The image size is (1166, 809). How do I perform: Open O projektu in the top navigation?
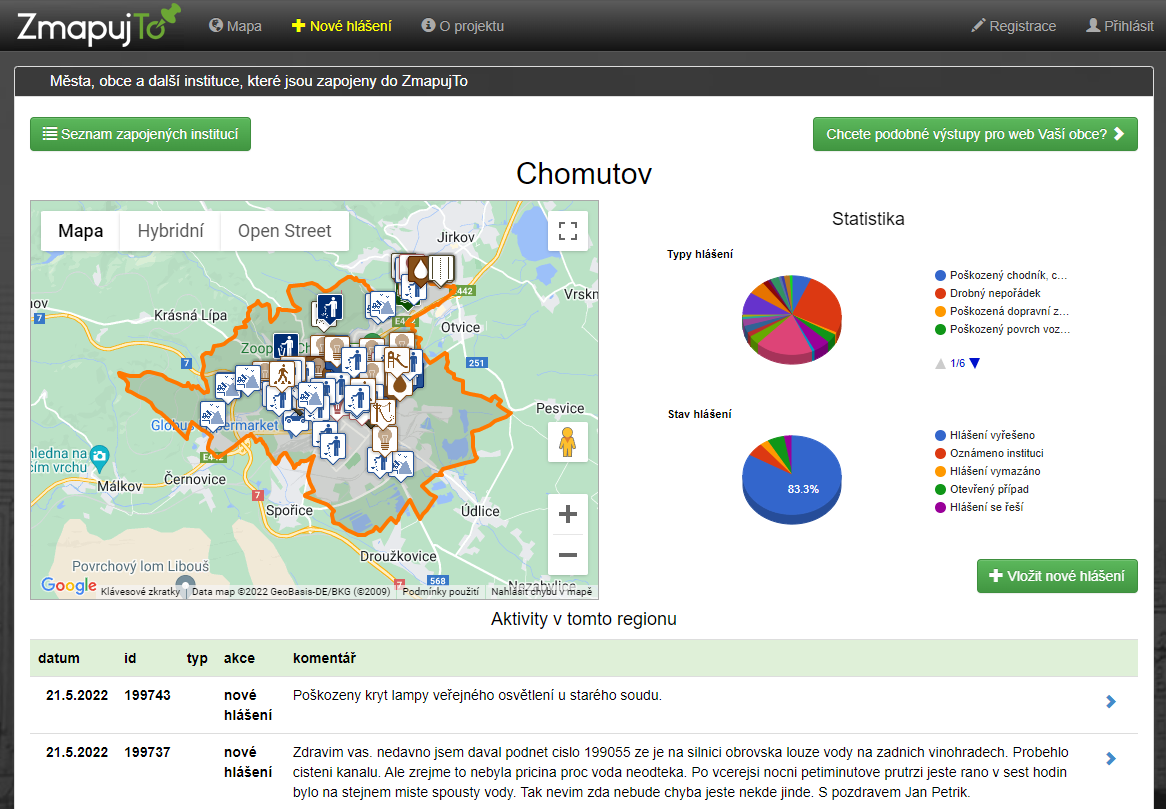point(463,26)
